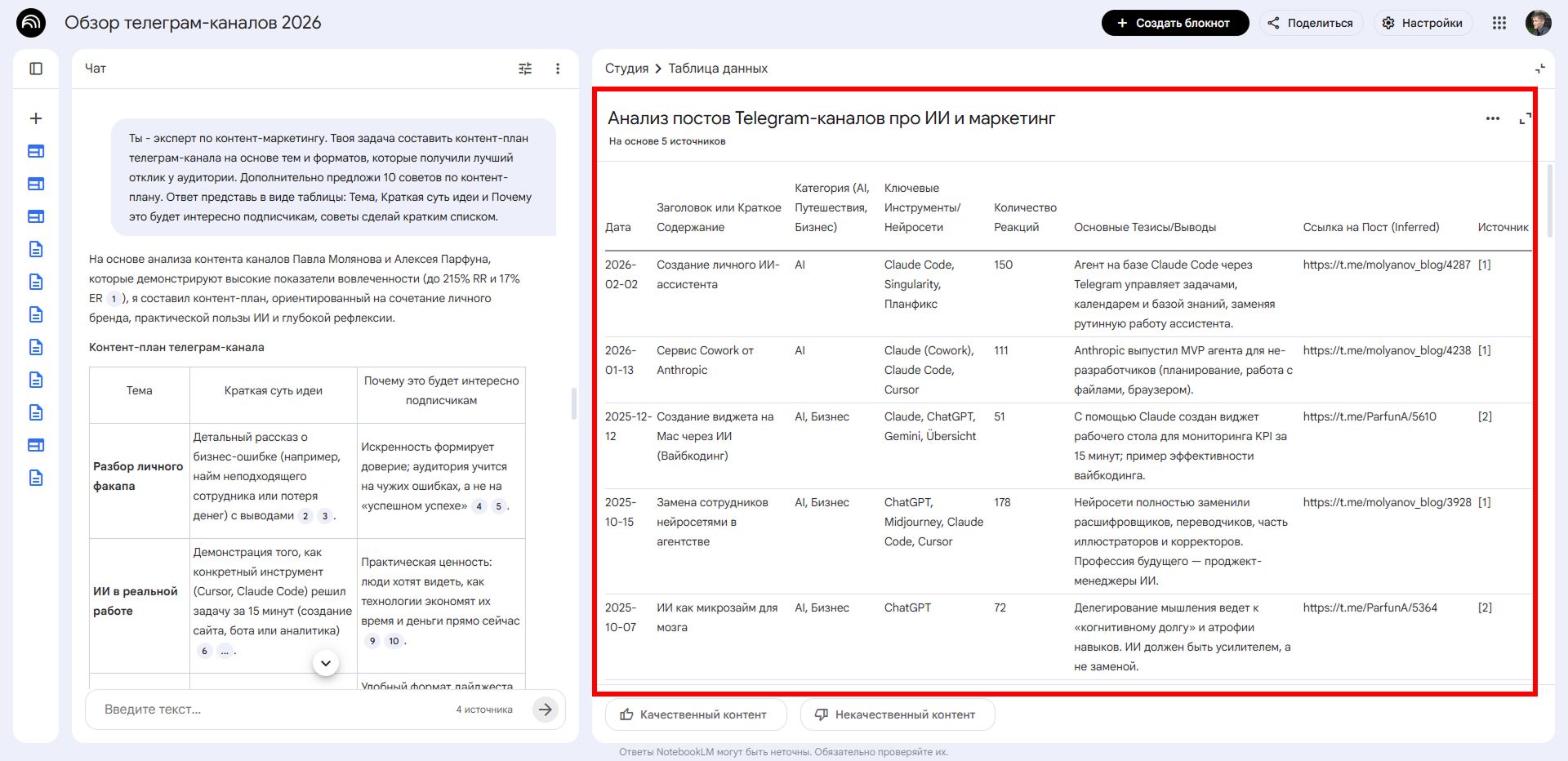
Task: Add a new source with the plus icon
Action: tap(36, 118)
